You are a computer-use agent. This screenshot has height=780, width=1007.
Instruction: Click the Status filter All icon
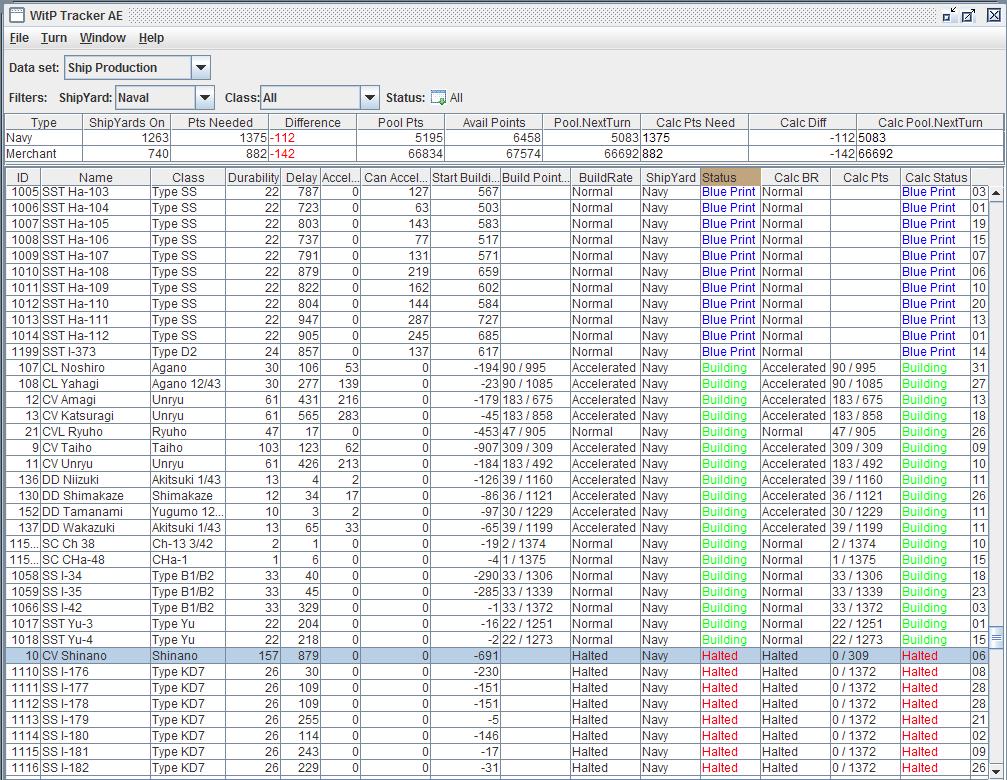click(x=438, y=98)
